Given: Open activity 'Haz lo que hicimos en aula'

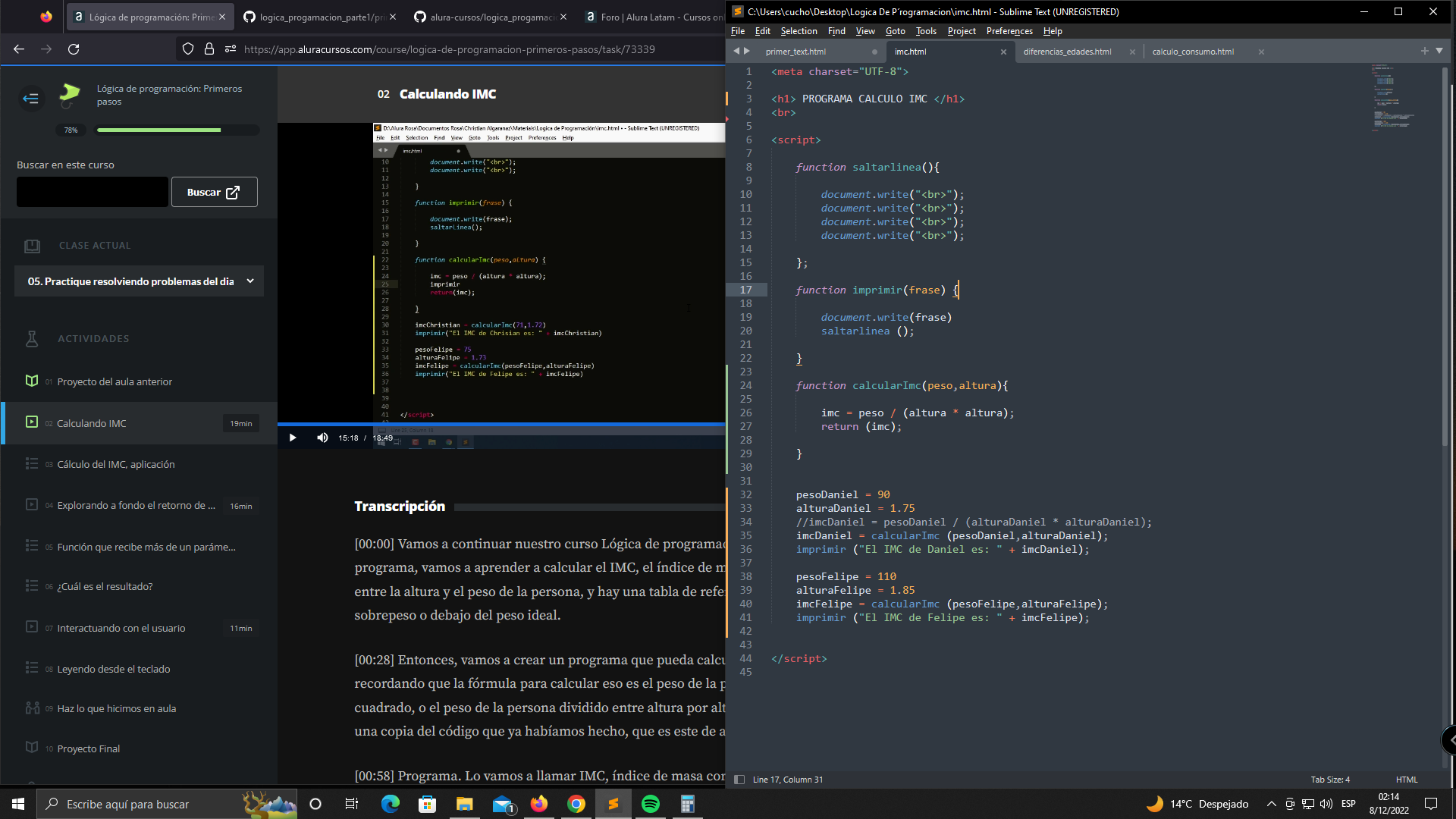Looking at the screenshot, I should click(x=117, y=708).
